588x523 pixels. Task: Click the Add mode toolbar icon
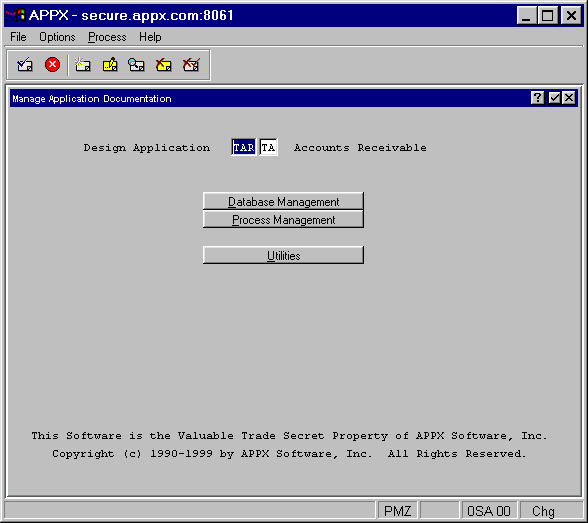(x=82, y=65)
